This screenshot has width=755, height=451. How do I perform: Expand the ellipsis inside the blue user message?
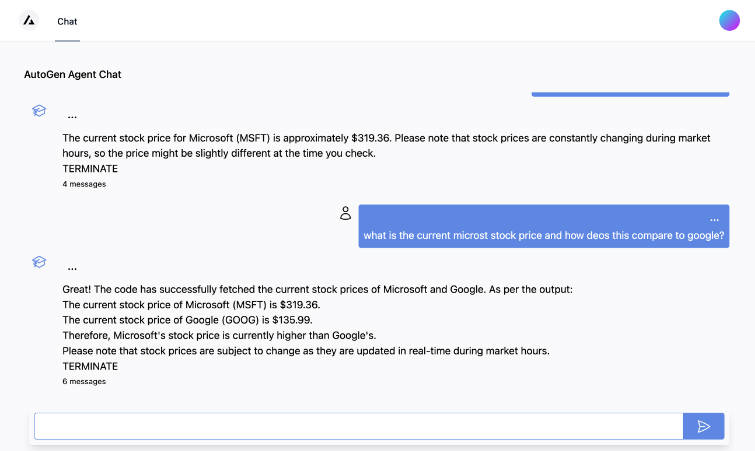pyautogui.click(x=713, y=219)
